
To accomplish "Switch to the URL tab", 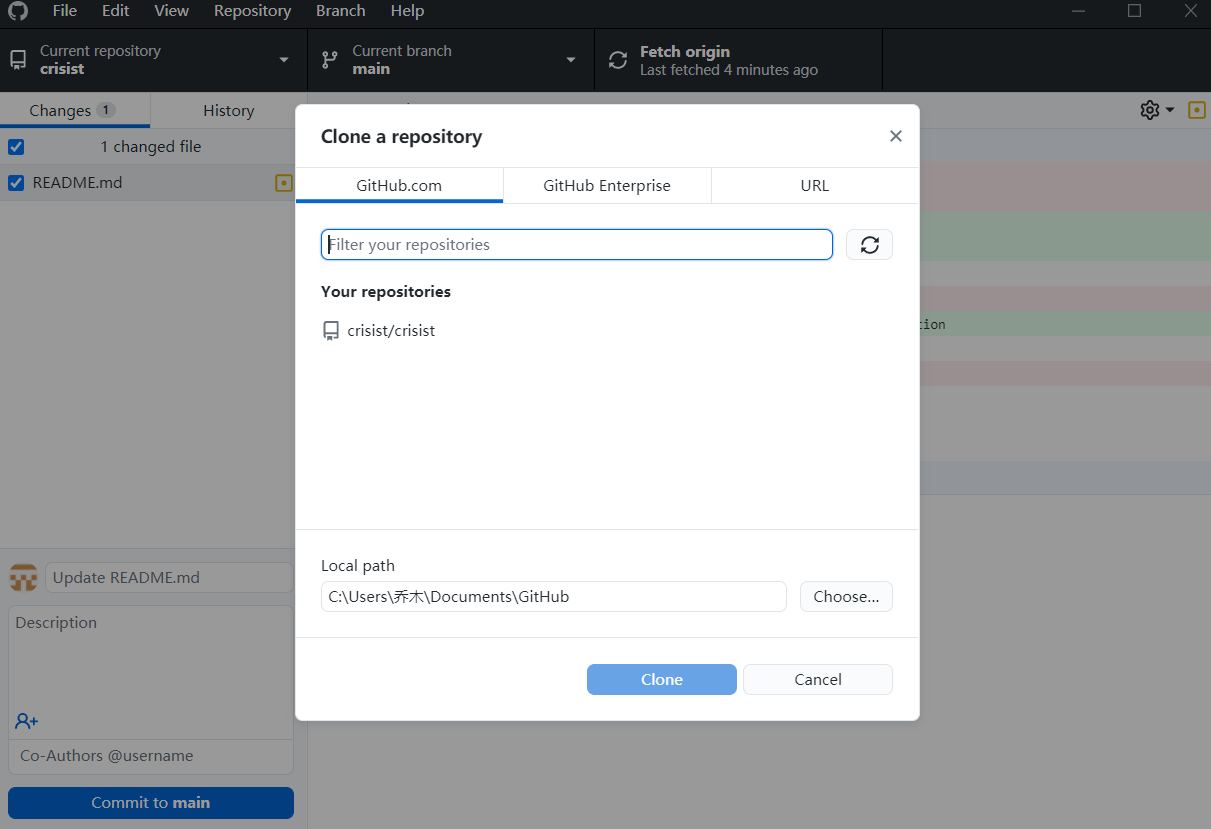I will coord(815,186).
